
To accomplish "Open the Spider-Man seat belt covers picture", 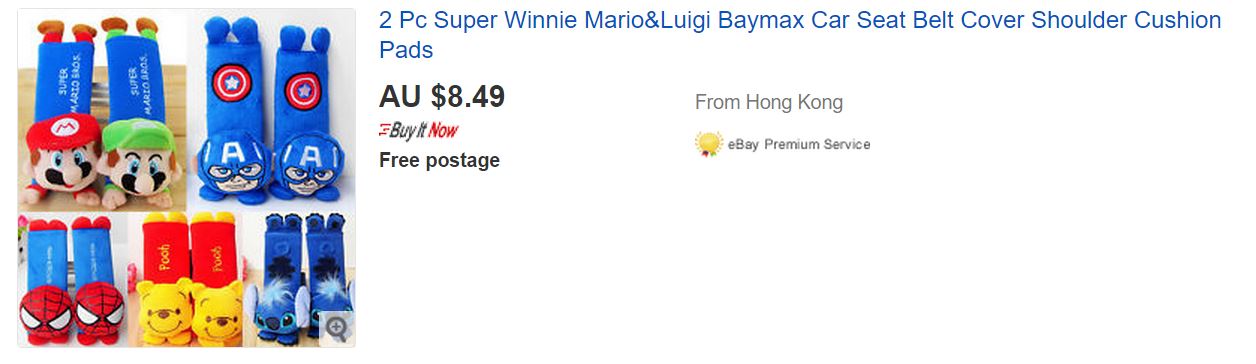I will [73, 279].
